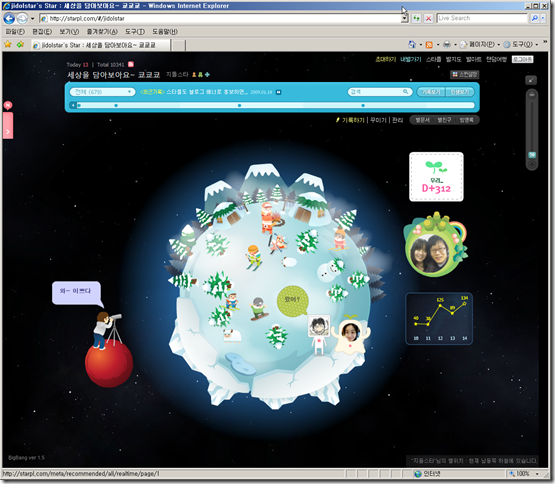
Task: Click the green Refresh page icon
Action: pos(416,18)
